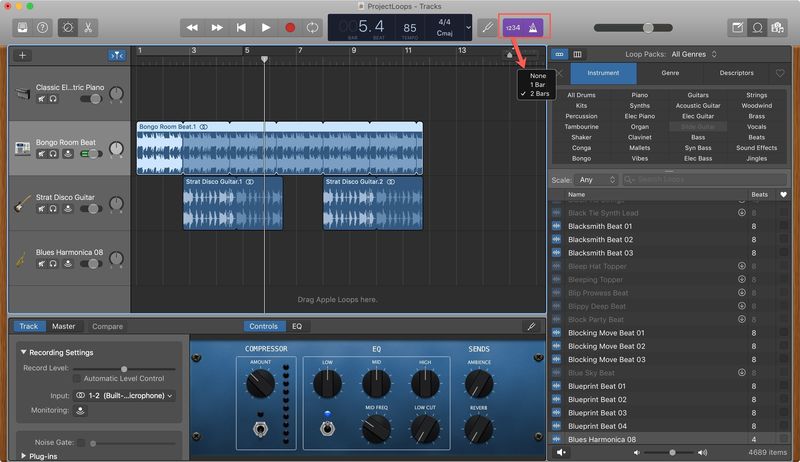Mute the Strat Disco Guitar track

(x=42, y=209)
